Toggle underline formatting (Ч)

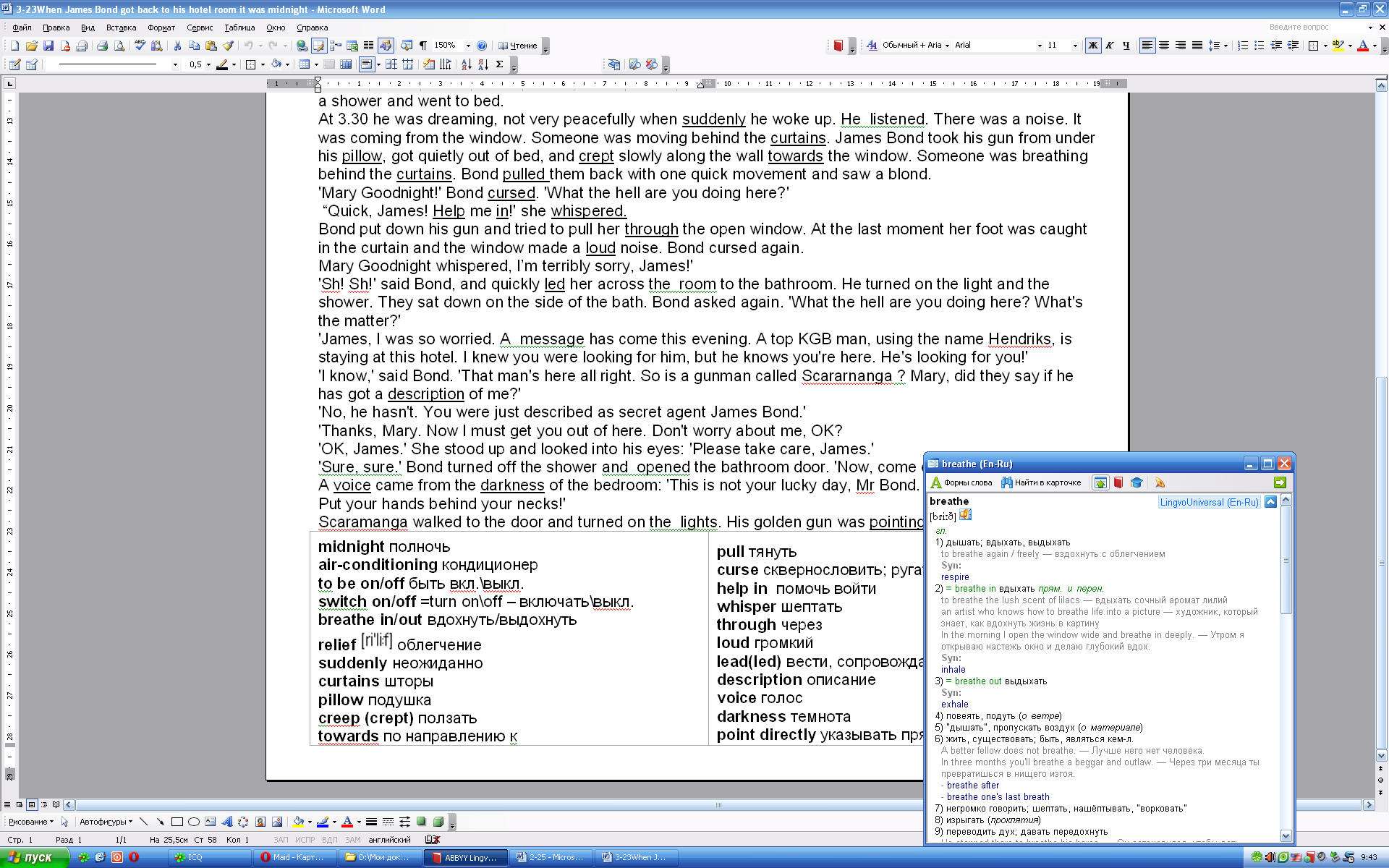tap(1126, 45)
